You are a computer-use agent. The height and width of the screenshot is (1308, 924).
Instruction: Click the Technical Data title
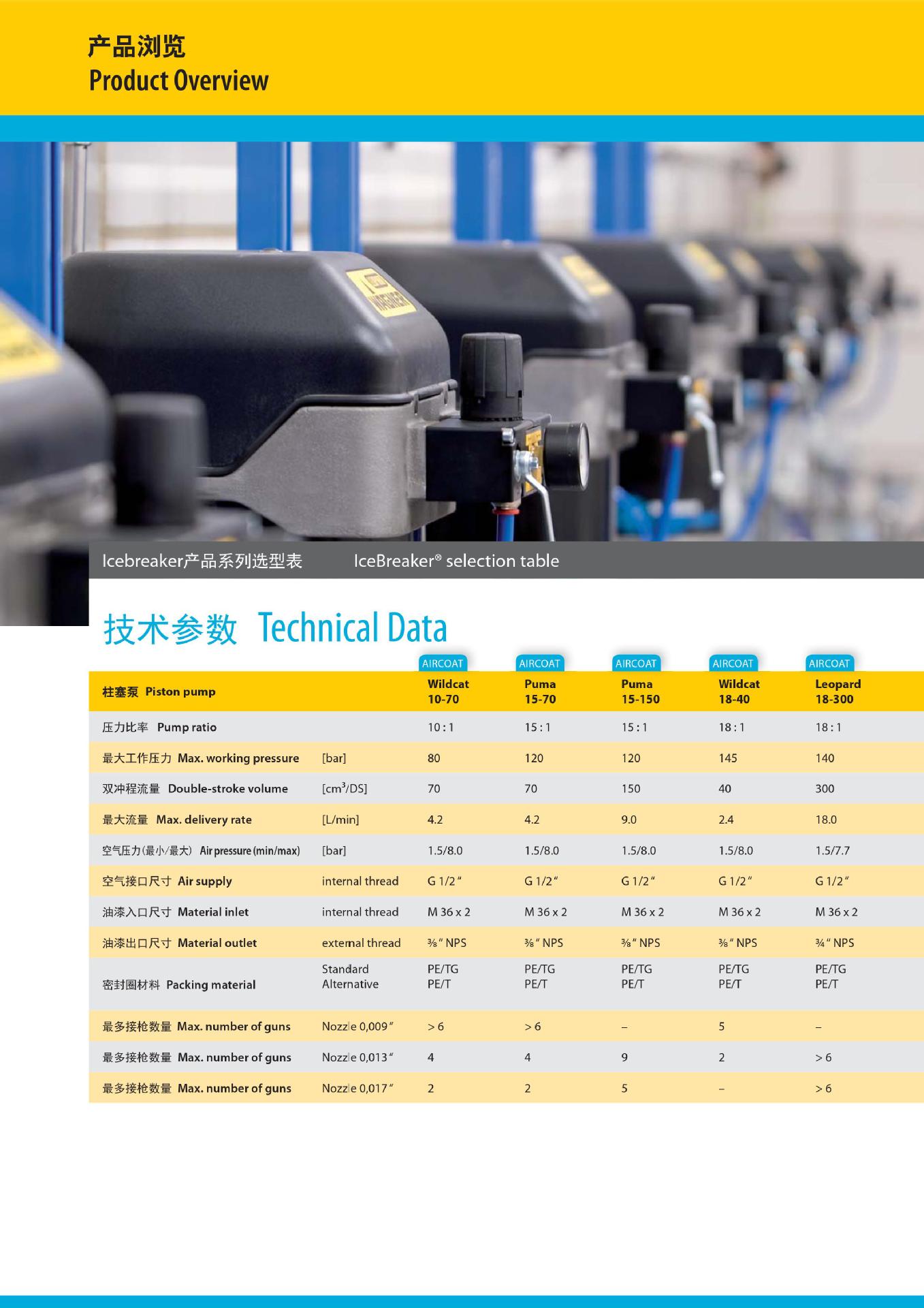click(x=352, y=627)
